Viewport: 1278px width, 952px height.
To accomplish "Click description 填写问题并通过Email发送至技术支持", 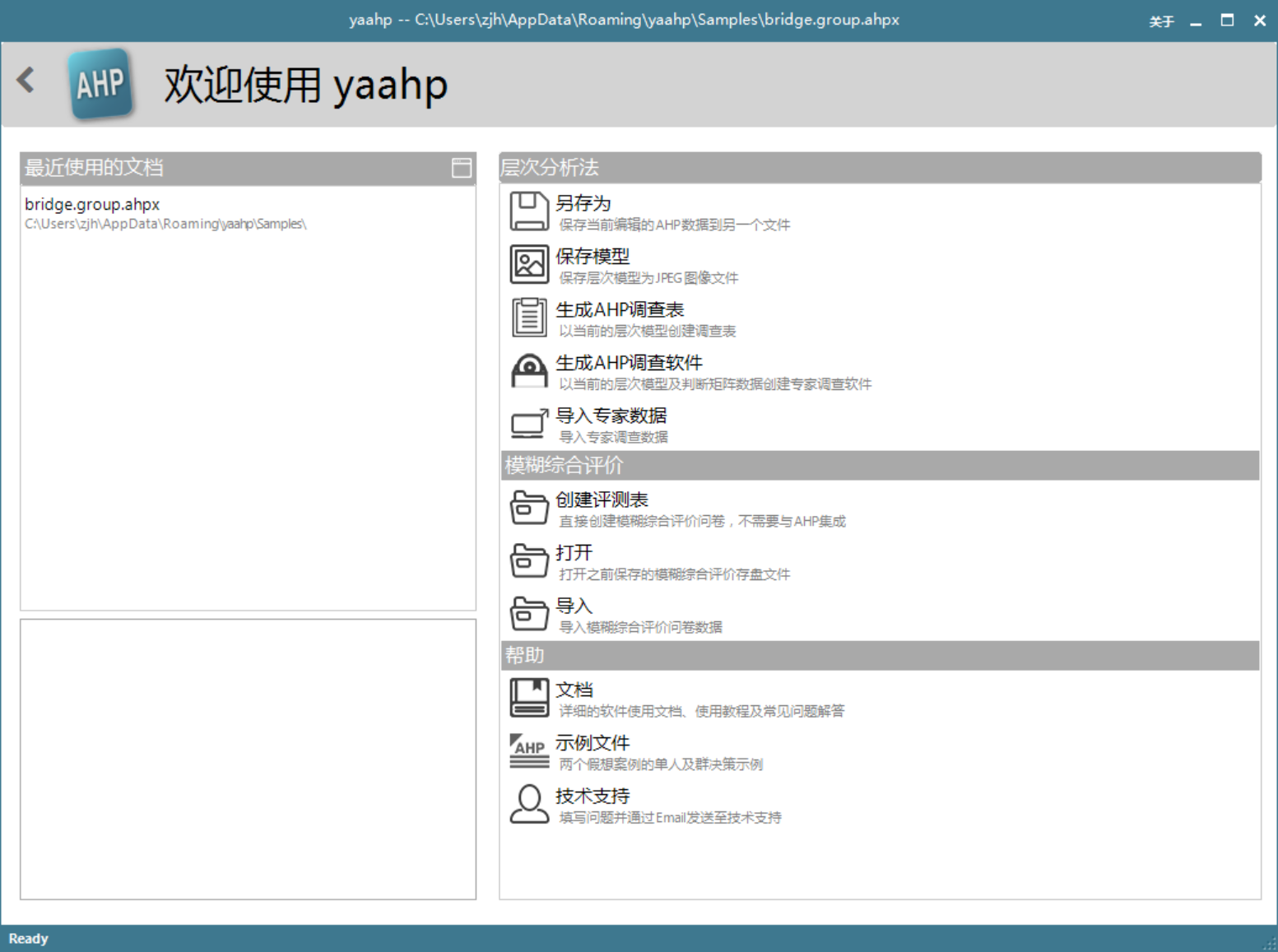I will [670, 817].
